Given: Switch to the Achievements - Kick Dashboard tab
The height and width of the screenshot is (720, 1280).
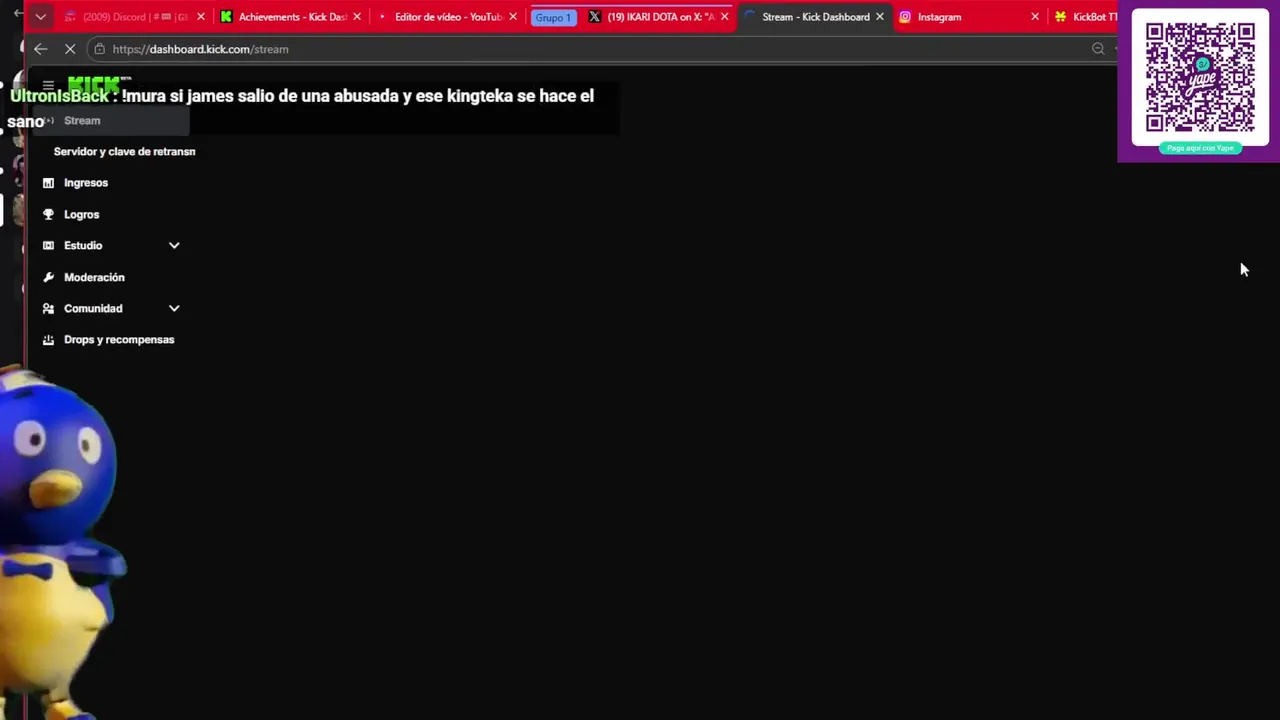Looking at the screenshot, I should (x=291, y=17).
